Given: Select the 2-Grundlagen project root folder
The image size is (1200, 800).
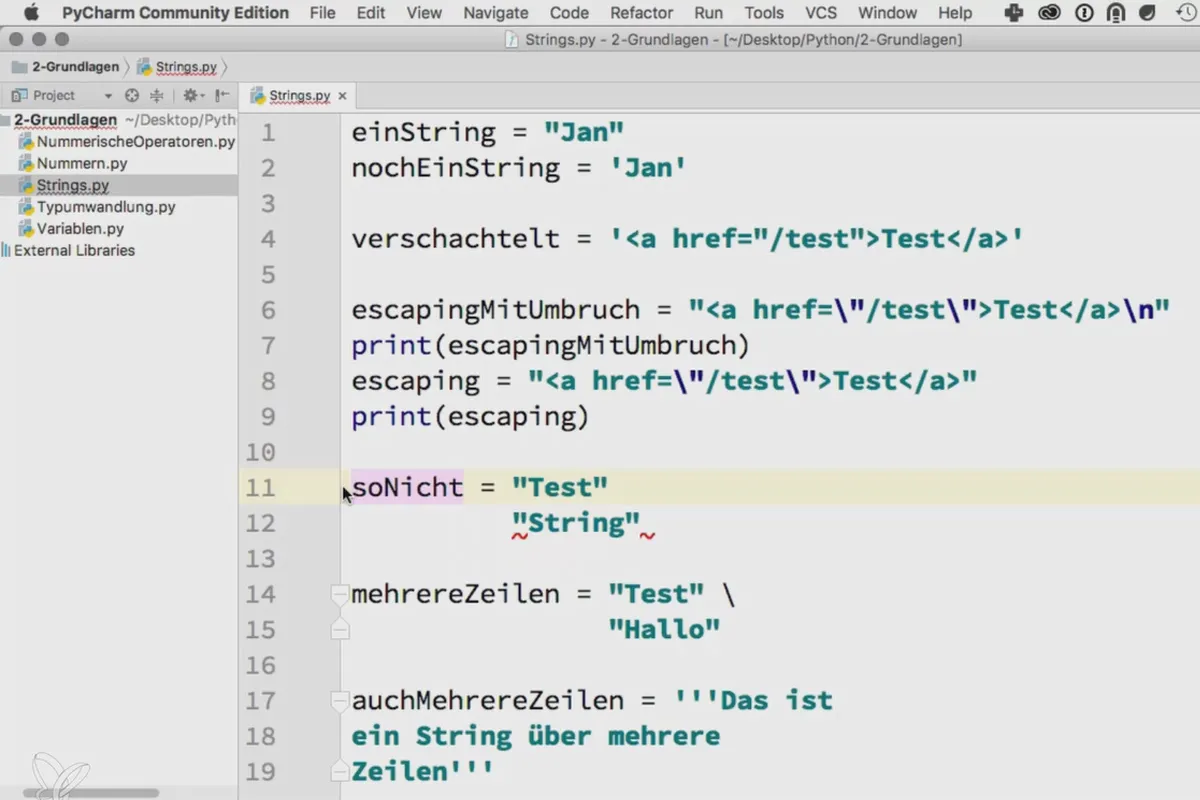Looking at the screenshot, I should (66, 119).
